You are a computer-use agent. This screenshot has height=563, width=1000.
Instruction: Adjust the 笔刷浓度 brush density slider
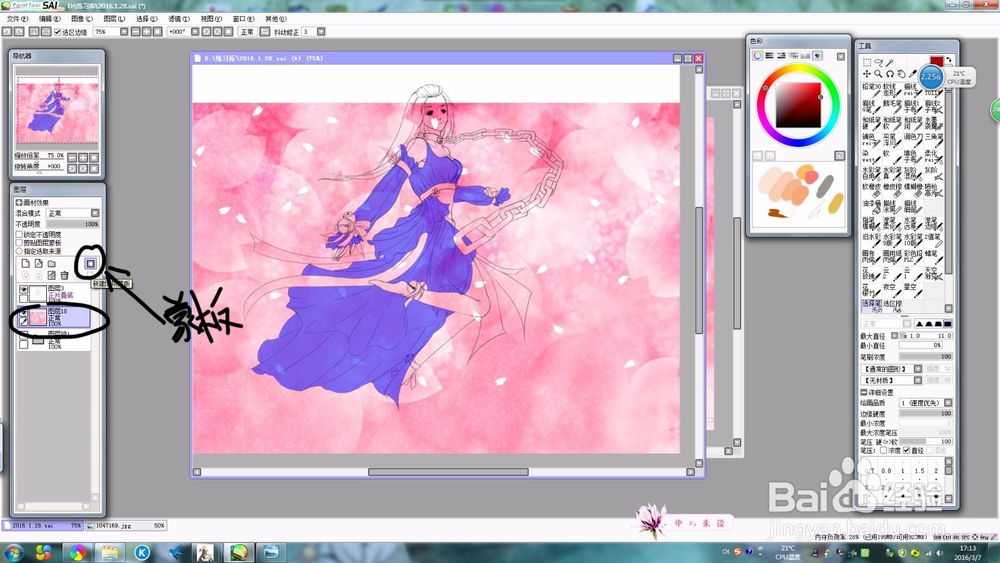click(x=925, y=356)
